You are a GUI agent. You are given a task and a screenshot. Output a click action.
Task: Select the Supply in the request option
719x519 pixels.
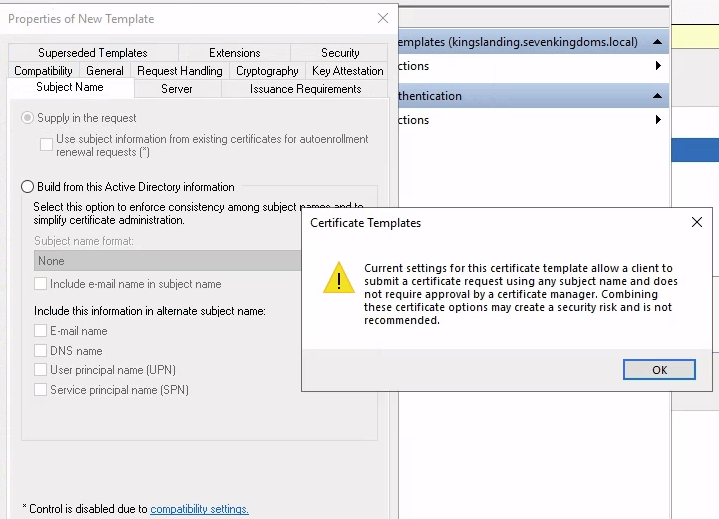28,118
